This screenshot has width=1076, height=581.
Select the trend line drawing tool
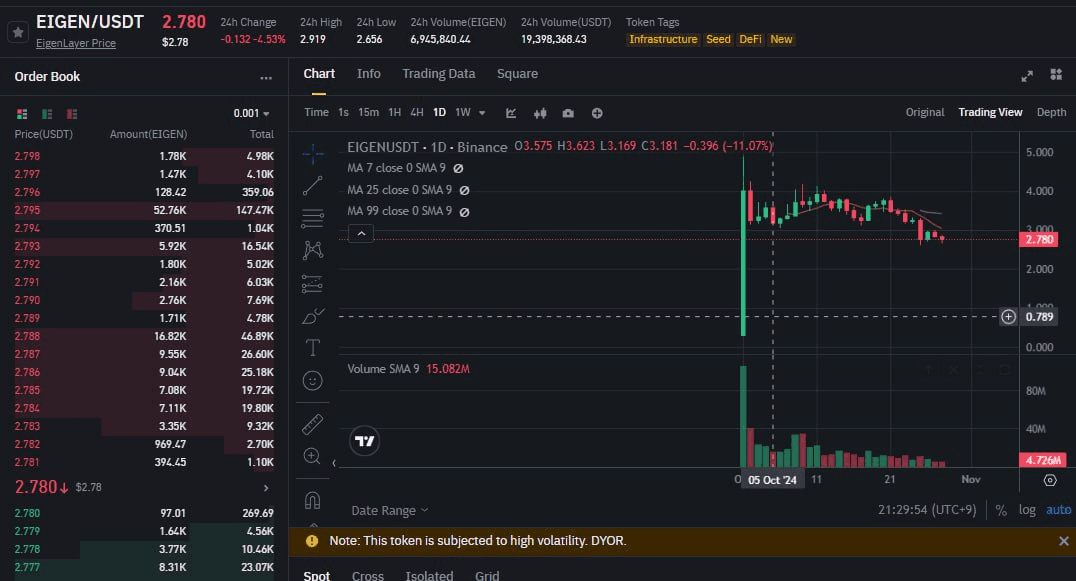313,186
